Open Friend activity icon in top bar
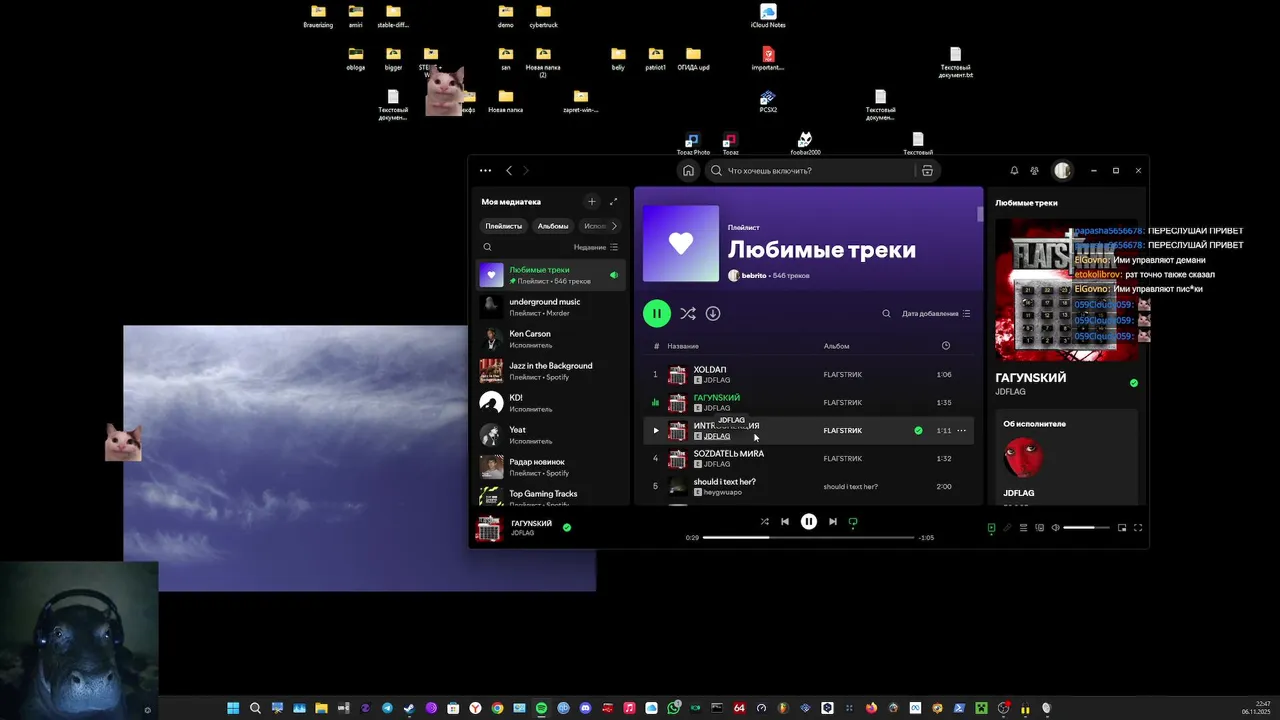Screen dimensions: 1280x720 click(x=1035, y=171)
